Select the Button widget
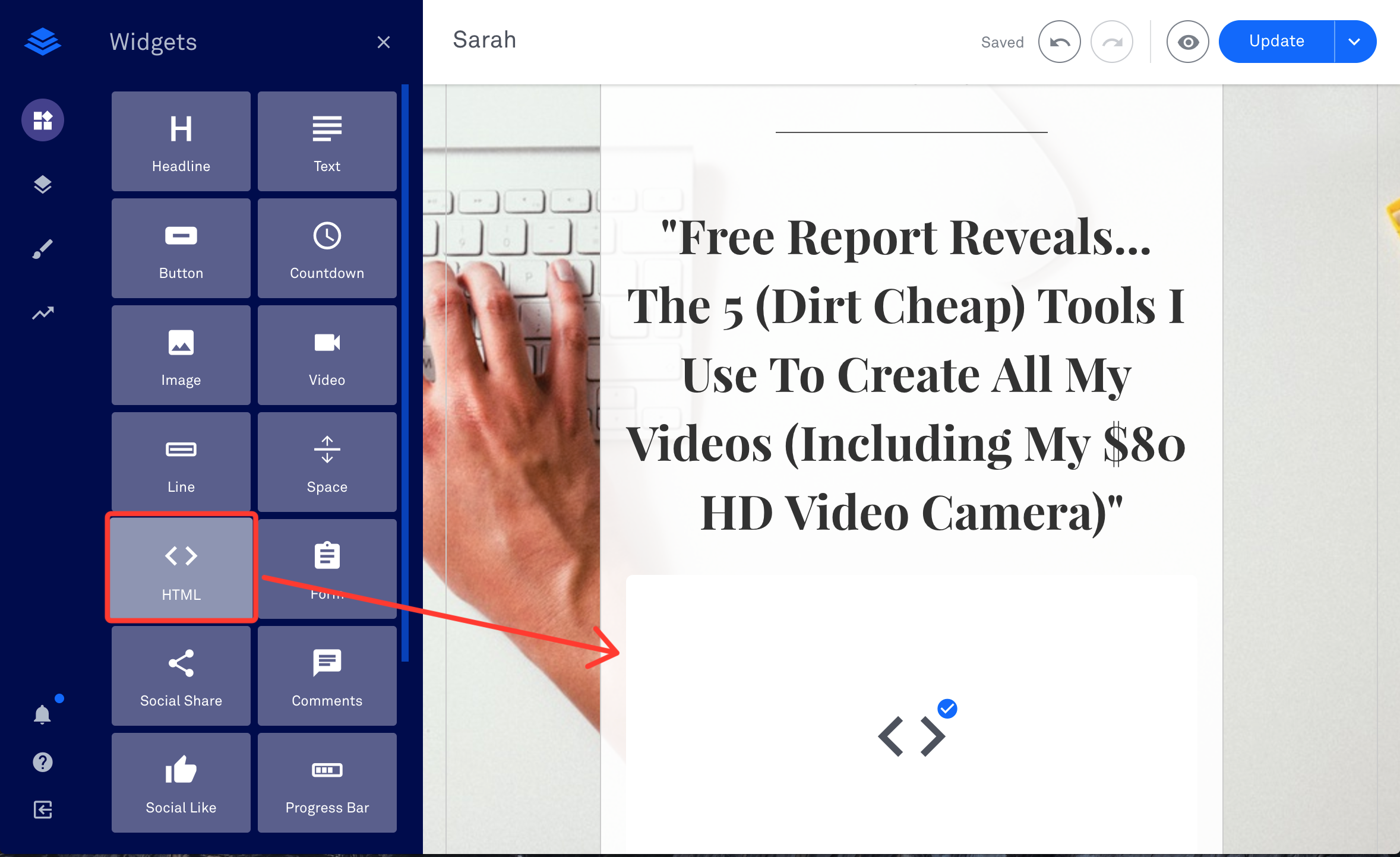Image resolution: width=1400 pixels, height=857 pixels. (181, 248)
